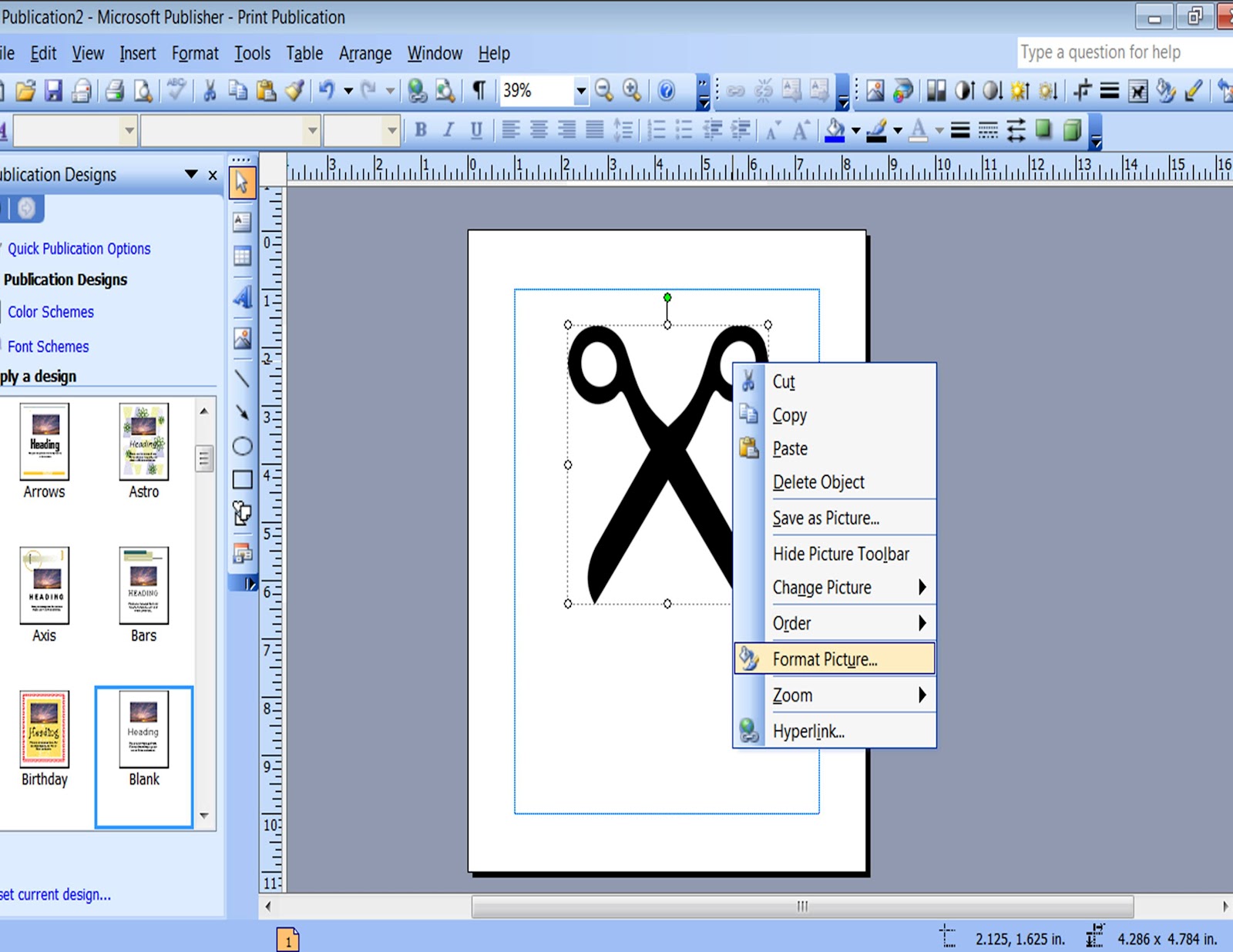The height and width of the screenshot is (952, 1233).
Task: Enable bold formatting
Action: click(x=419, y=130)
